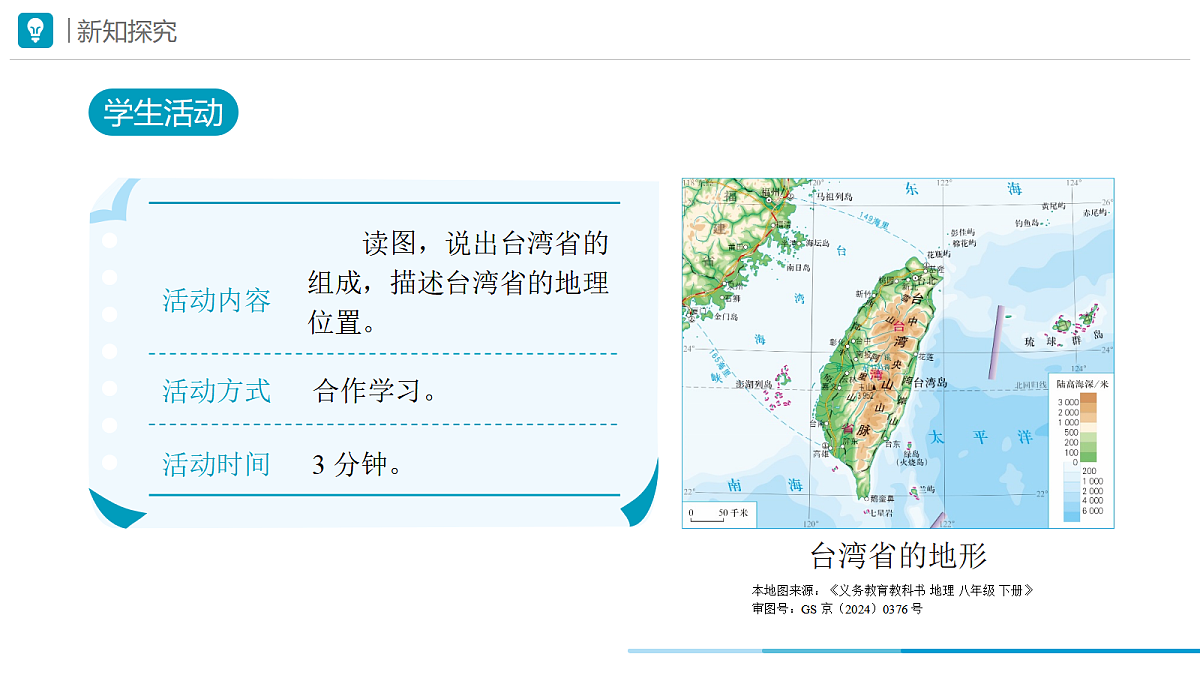
Task: Click the lightbulb icon beside 新知探究
Action: [35, 30]
